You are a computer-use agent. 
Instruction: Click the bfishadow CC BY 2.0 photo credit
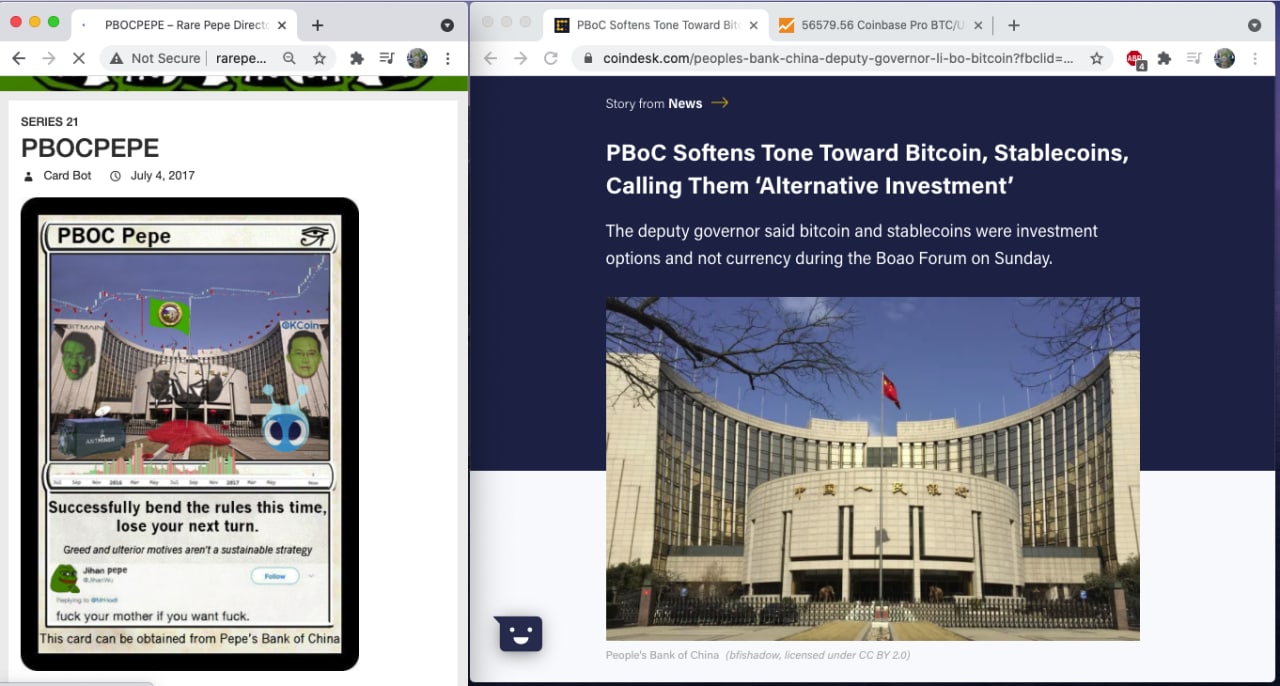[818, 655]
